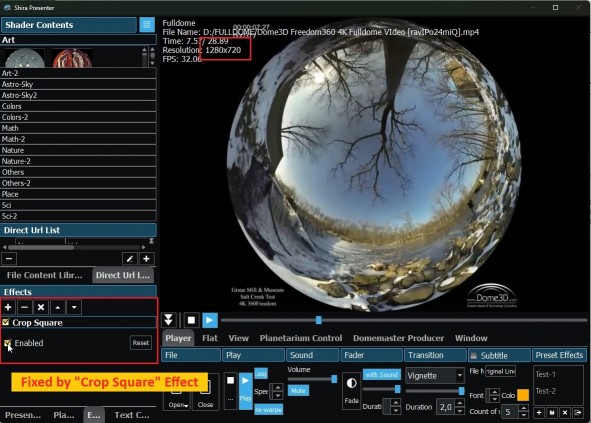The image size is (591, 423).
Task: Select the Astro-Sky shader category
Action: pyautogui.click(x=78, y=84)
